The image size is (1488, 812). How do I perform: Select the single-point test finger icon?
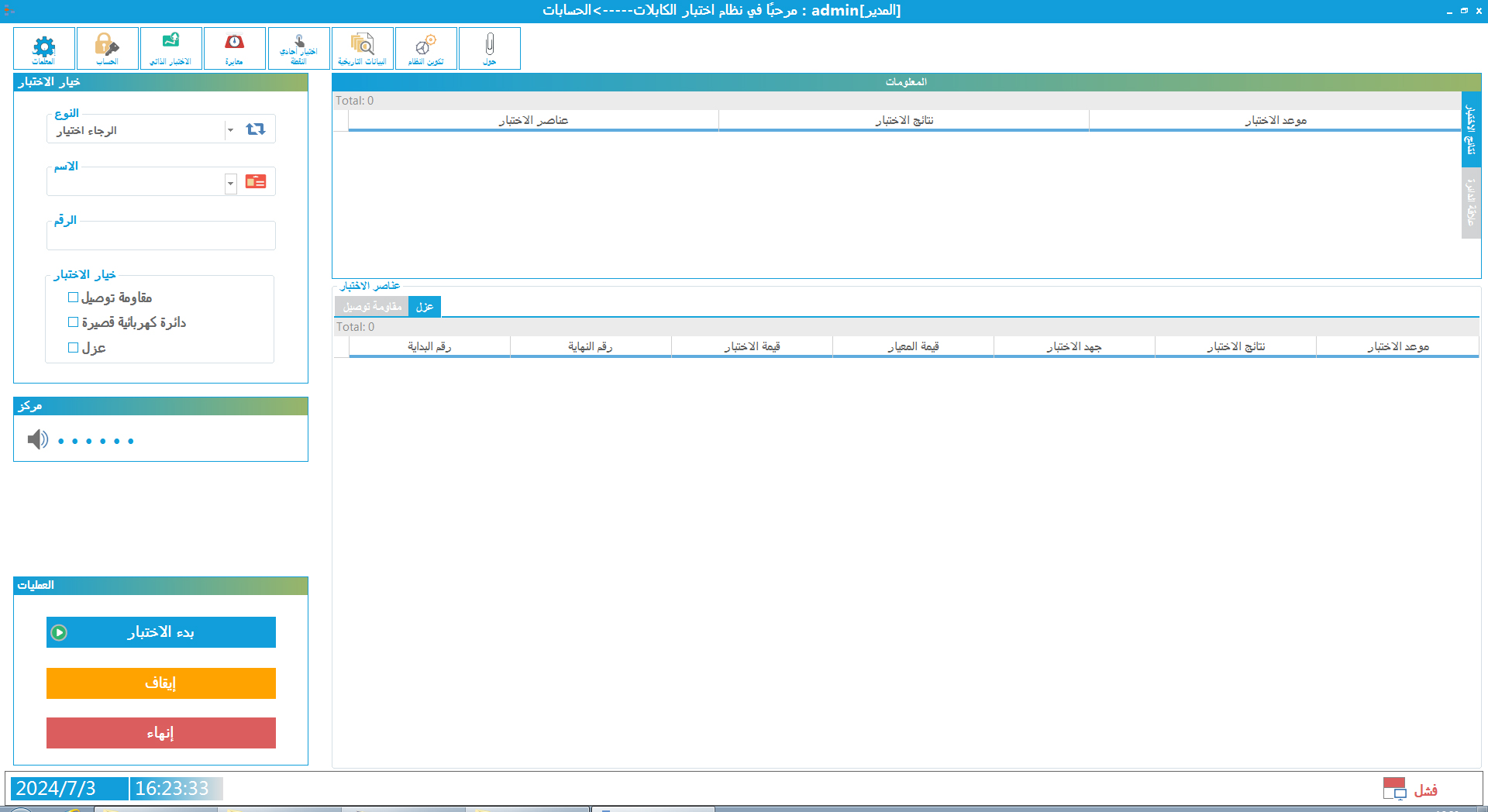(298, 48)
